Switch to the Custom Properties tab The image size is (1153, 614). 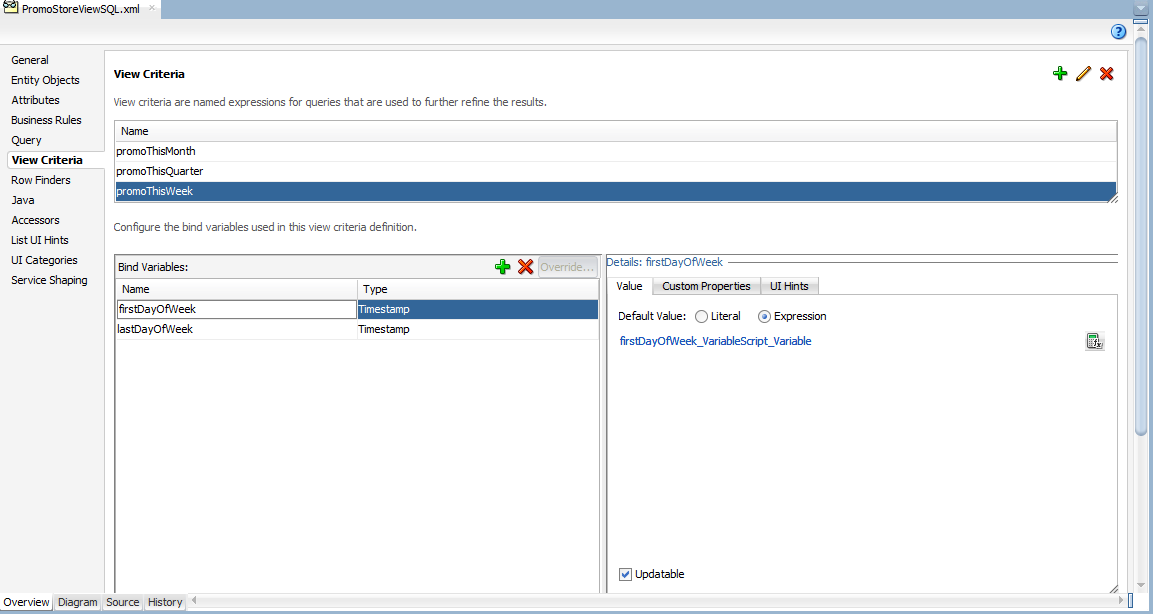pos(706,286)
